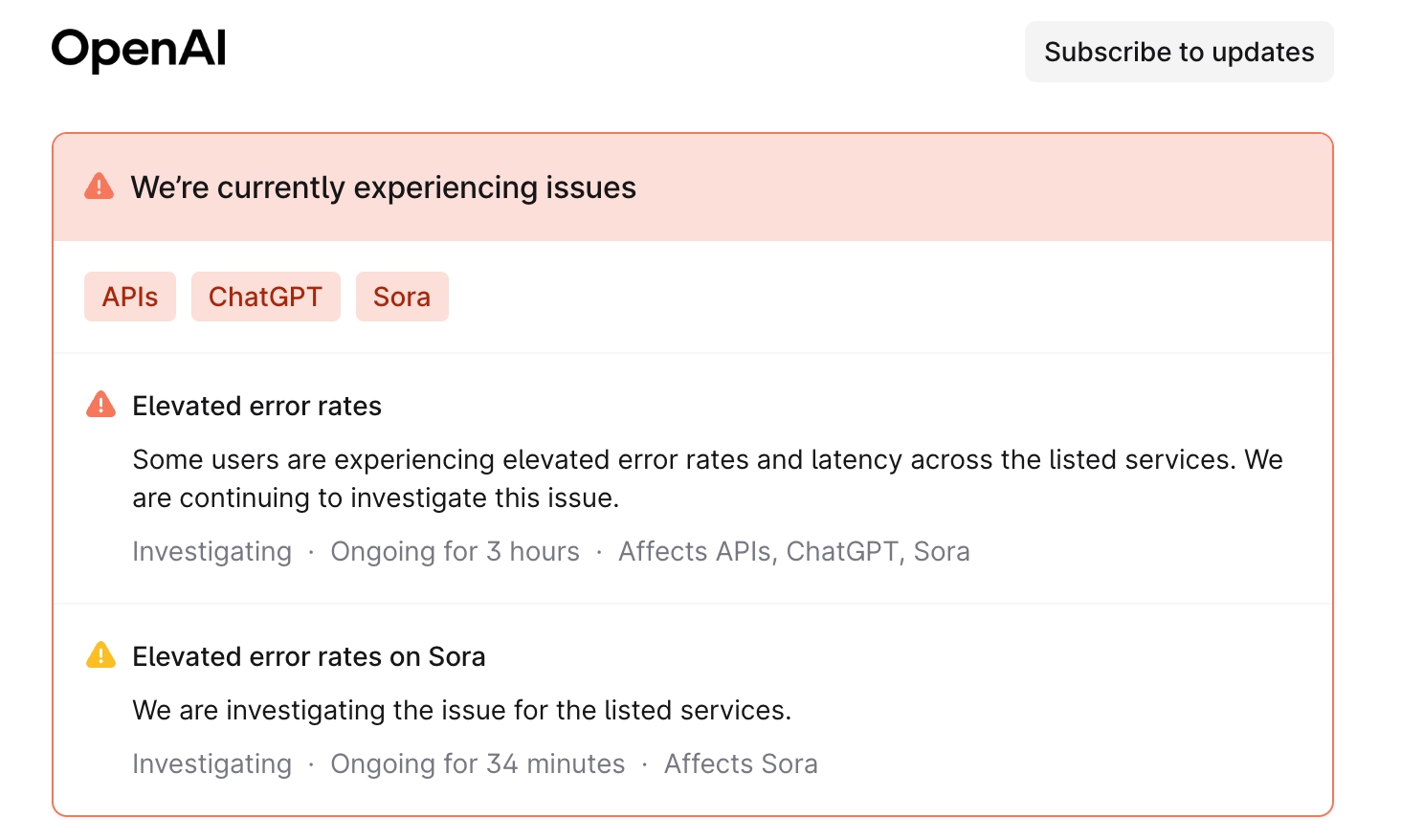Click the OpenAI logo
This screenshot has width=1401, height=840.
139,49
